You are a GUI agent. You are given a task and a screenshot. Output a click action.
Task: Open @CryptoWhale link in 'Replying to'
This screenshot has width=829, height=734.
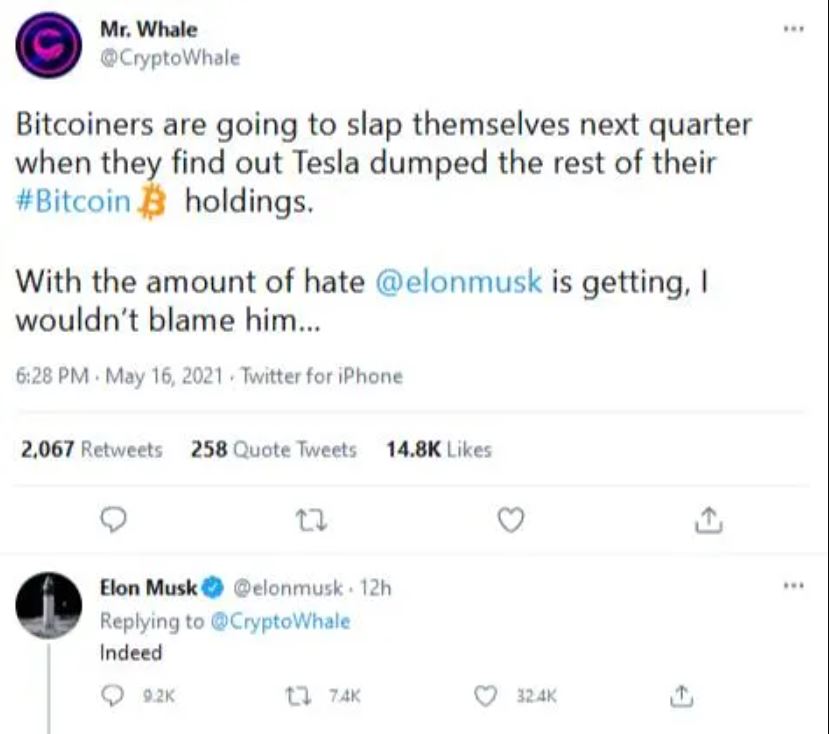coord(280,621)
